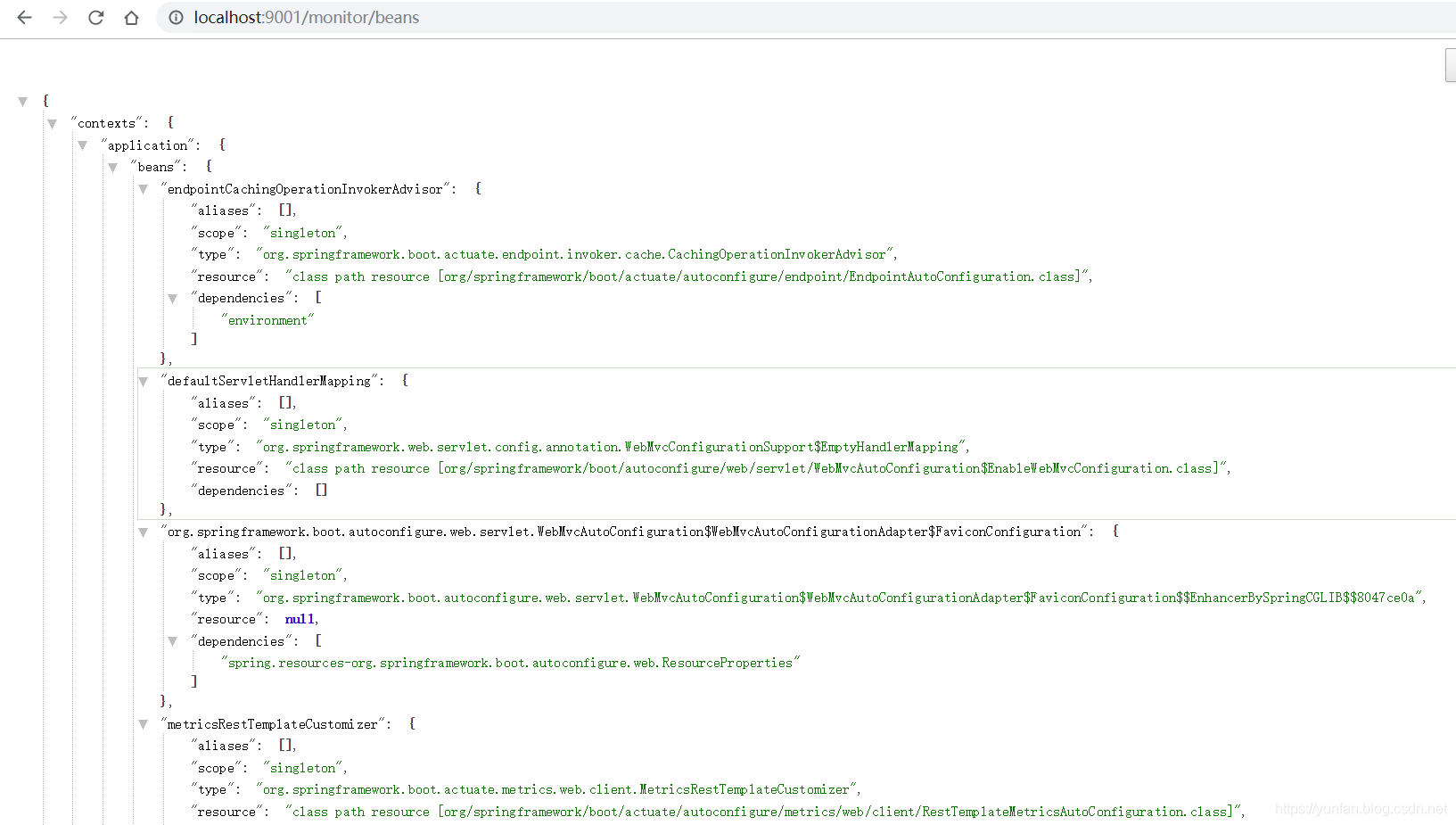Click the browser forward arrow

point(60,18)
